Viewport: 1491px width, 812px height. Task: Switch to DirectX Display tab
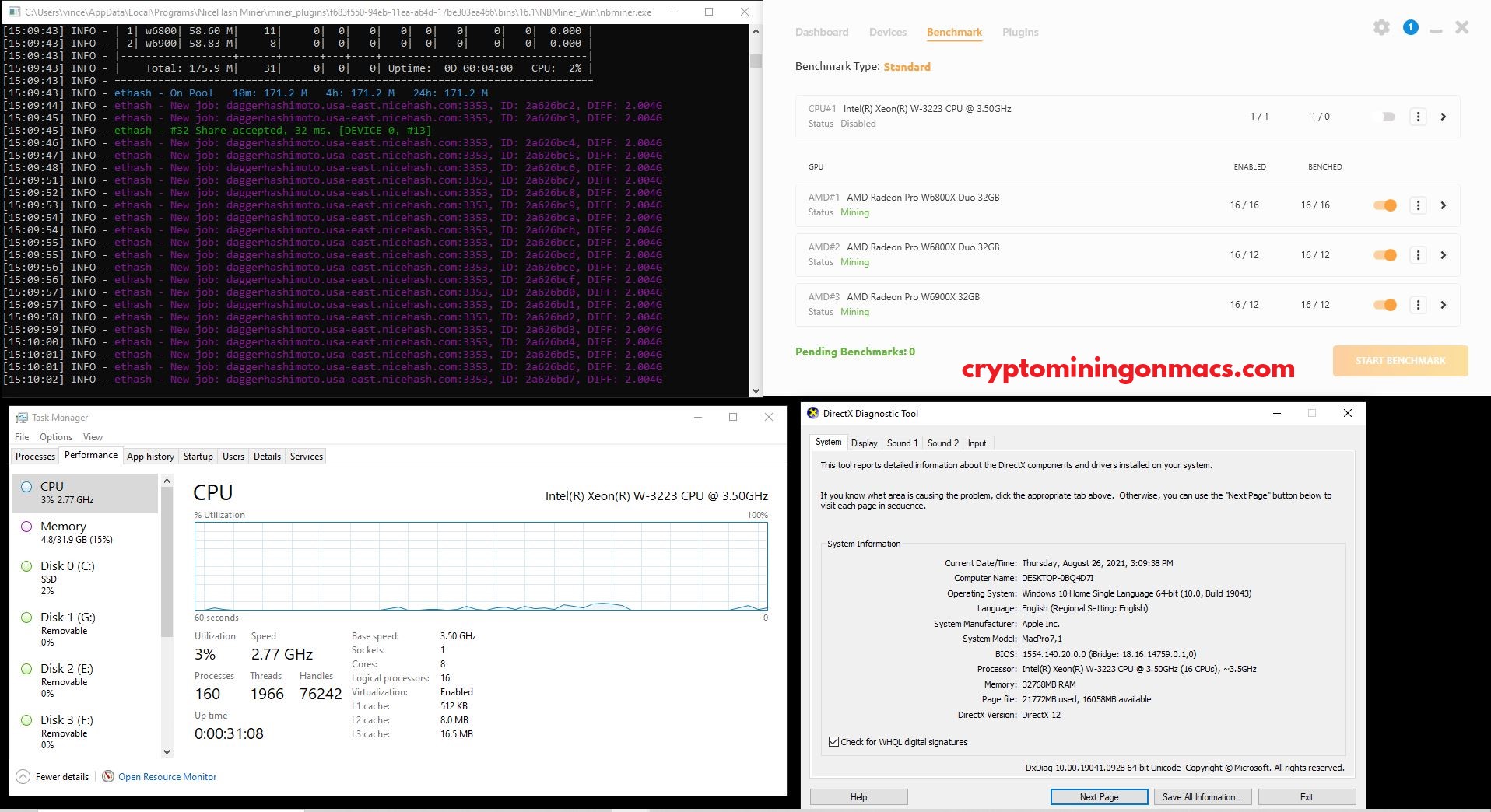pos(864,443)
